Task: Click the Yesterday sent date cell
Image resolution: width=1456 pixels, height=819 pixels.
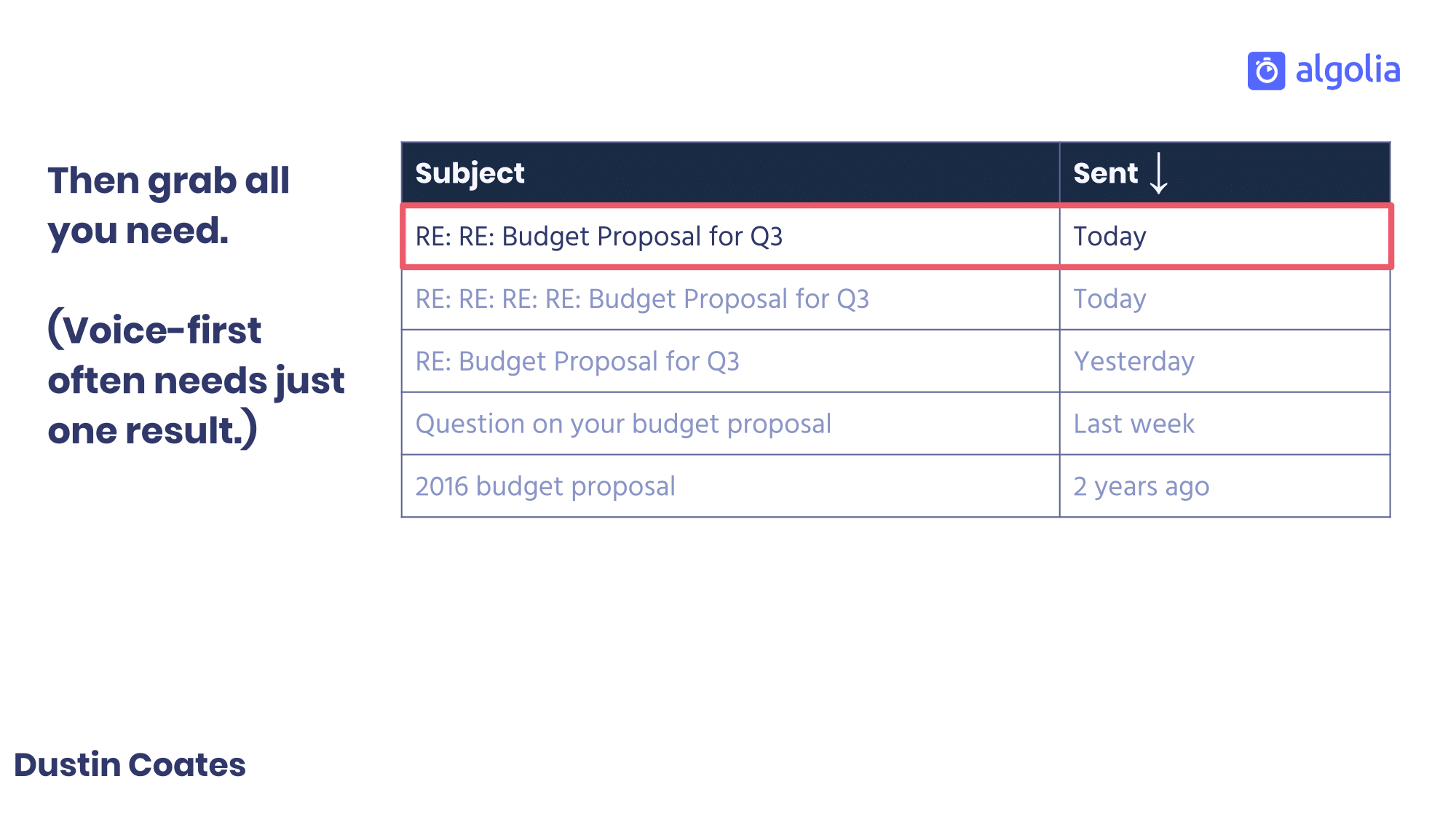Action: pyautogui.click(x=1133, y=362)
